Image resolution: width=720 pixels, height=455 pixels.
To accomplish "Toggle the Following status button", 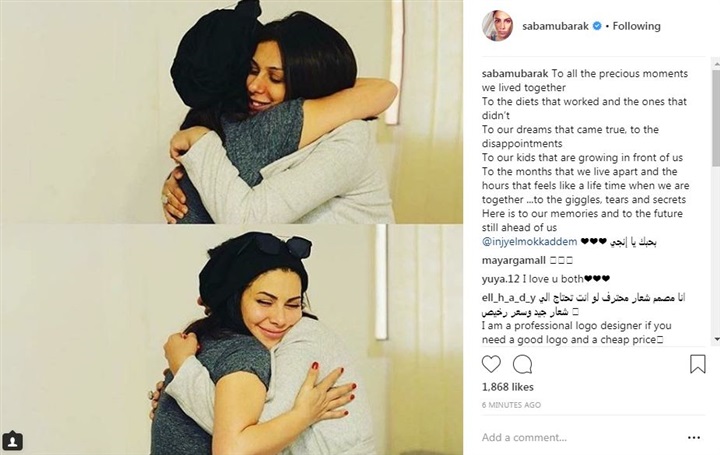I will [636, 26].
